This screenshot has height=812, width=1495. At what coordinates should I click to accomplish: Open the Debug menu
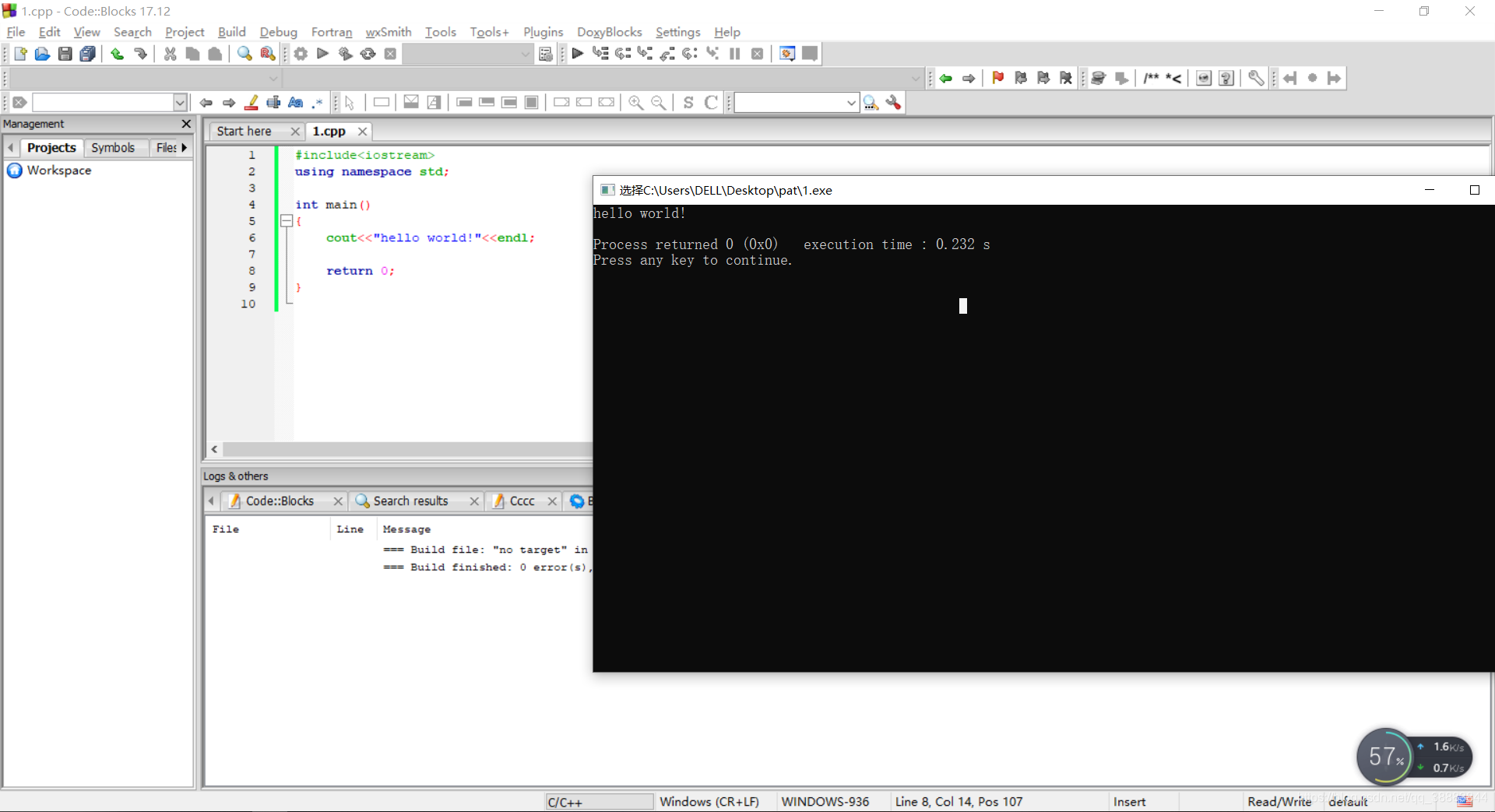278,32
